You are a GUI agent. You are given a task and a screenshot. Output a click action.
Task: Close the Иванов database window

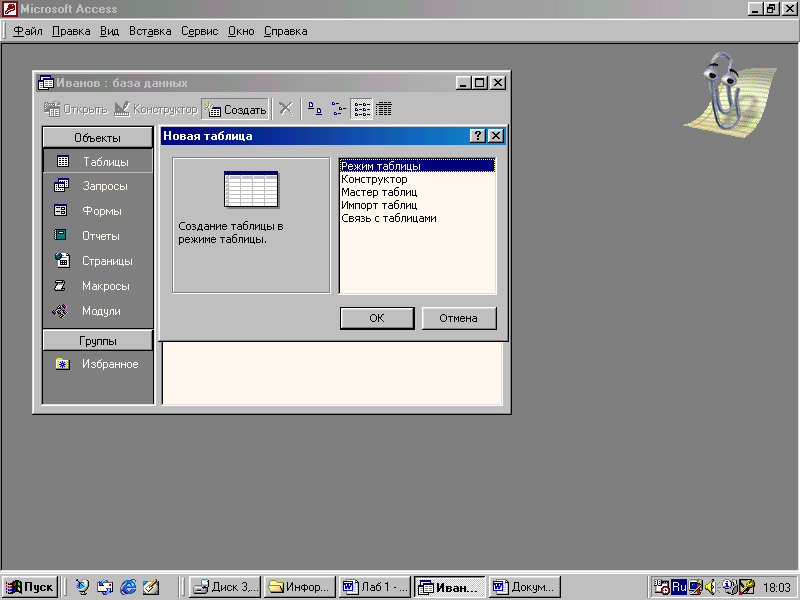[498, 83]
